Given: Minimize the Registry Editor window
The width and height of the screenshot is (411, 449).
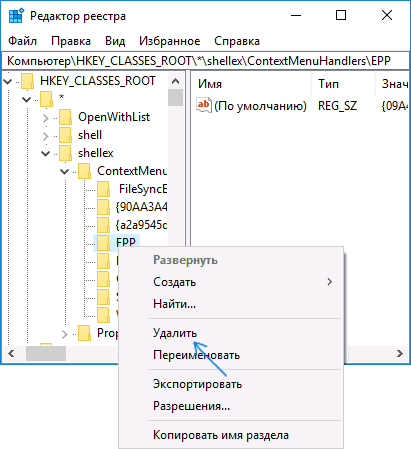Looking at the screenshot, I should (296, 15).
